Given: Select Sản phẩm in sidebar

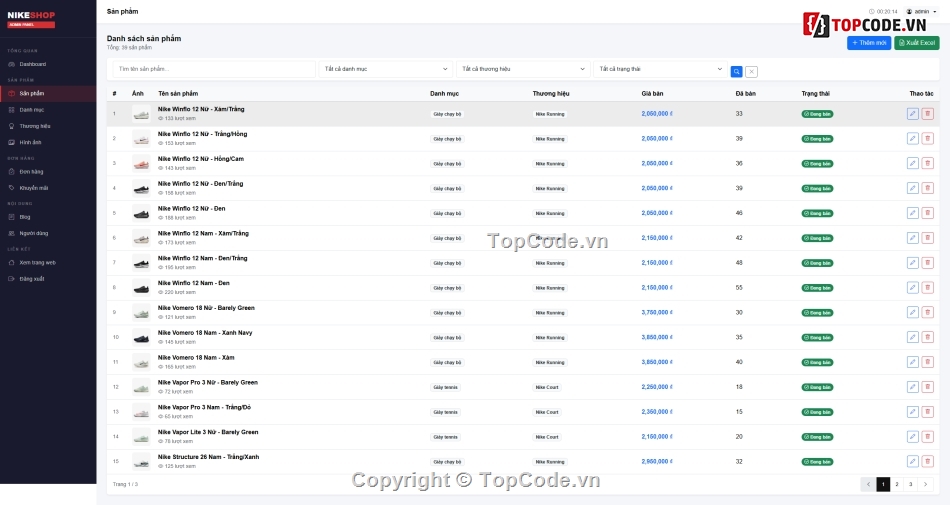Looking at the screenshot, I should tap(48, 93).
